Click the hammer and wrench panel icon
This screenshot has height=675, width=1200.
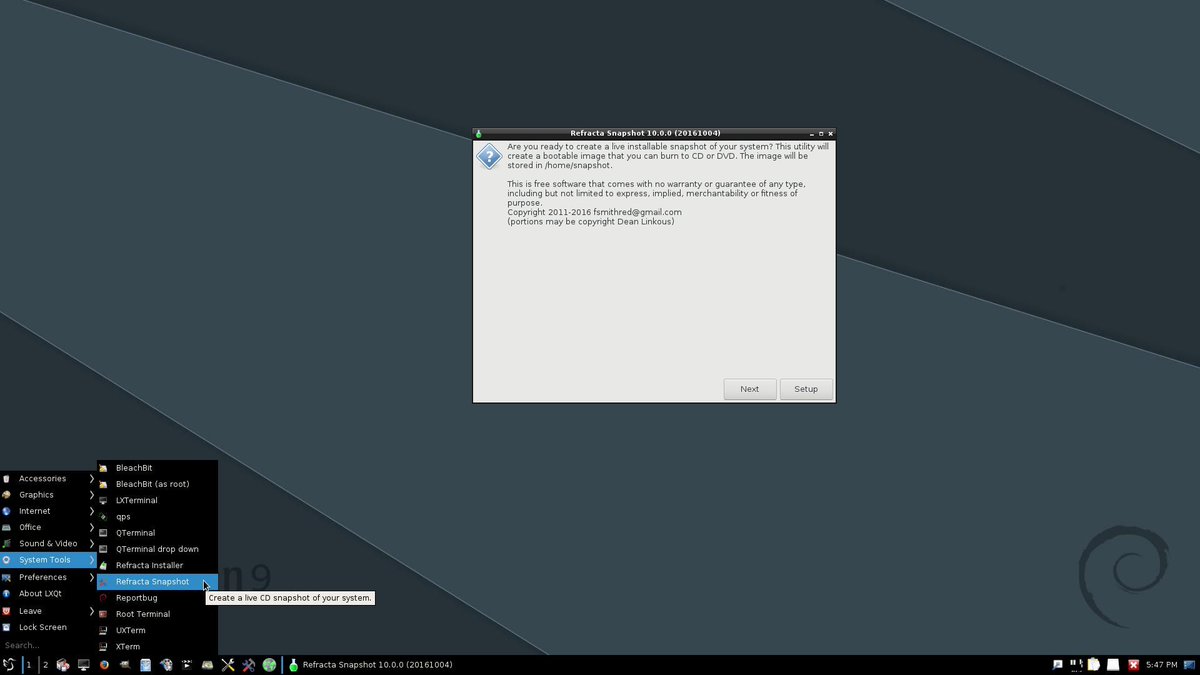point(249,665)
